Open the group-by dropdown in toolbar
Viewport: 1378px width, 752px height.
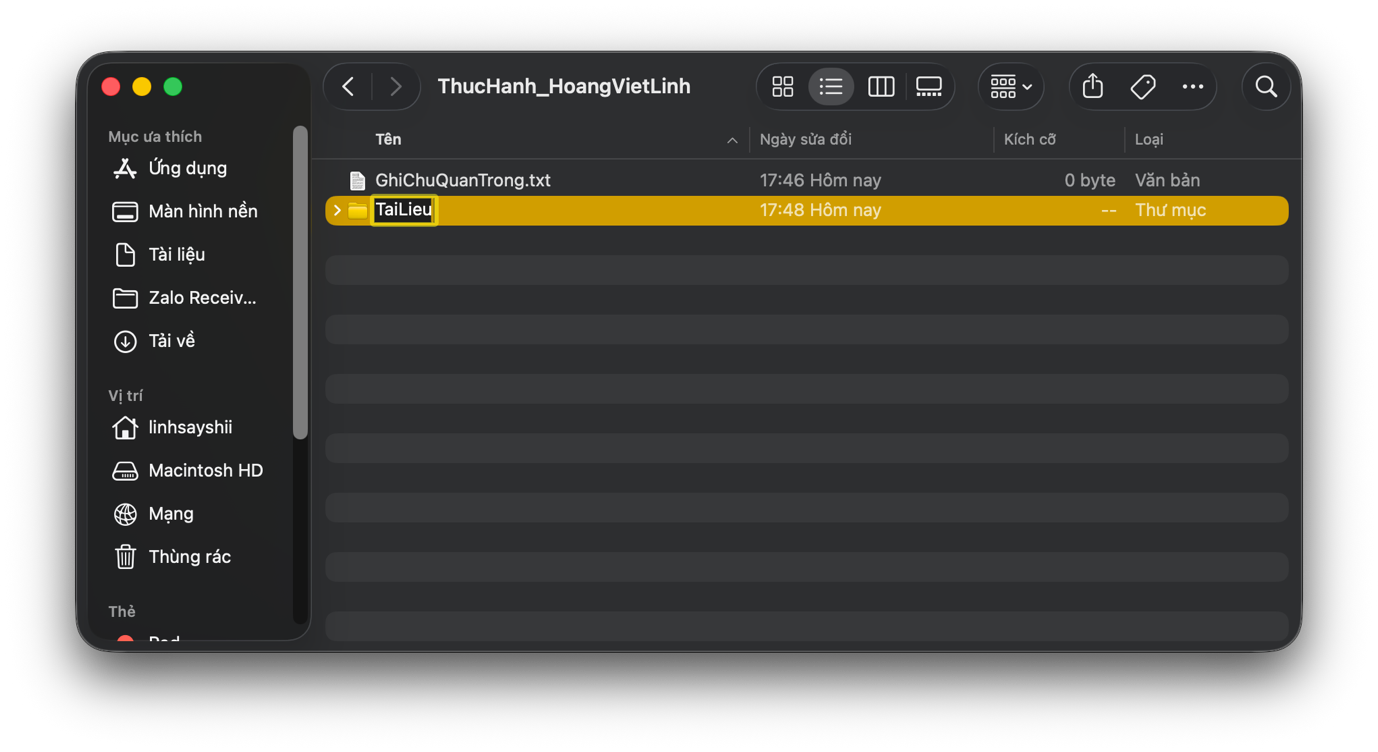point(1011,87)
